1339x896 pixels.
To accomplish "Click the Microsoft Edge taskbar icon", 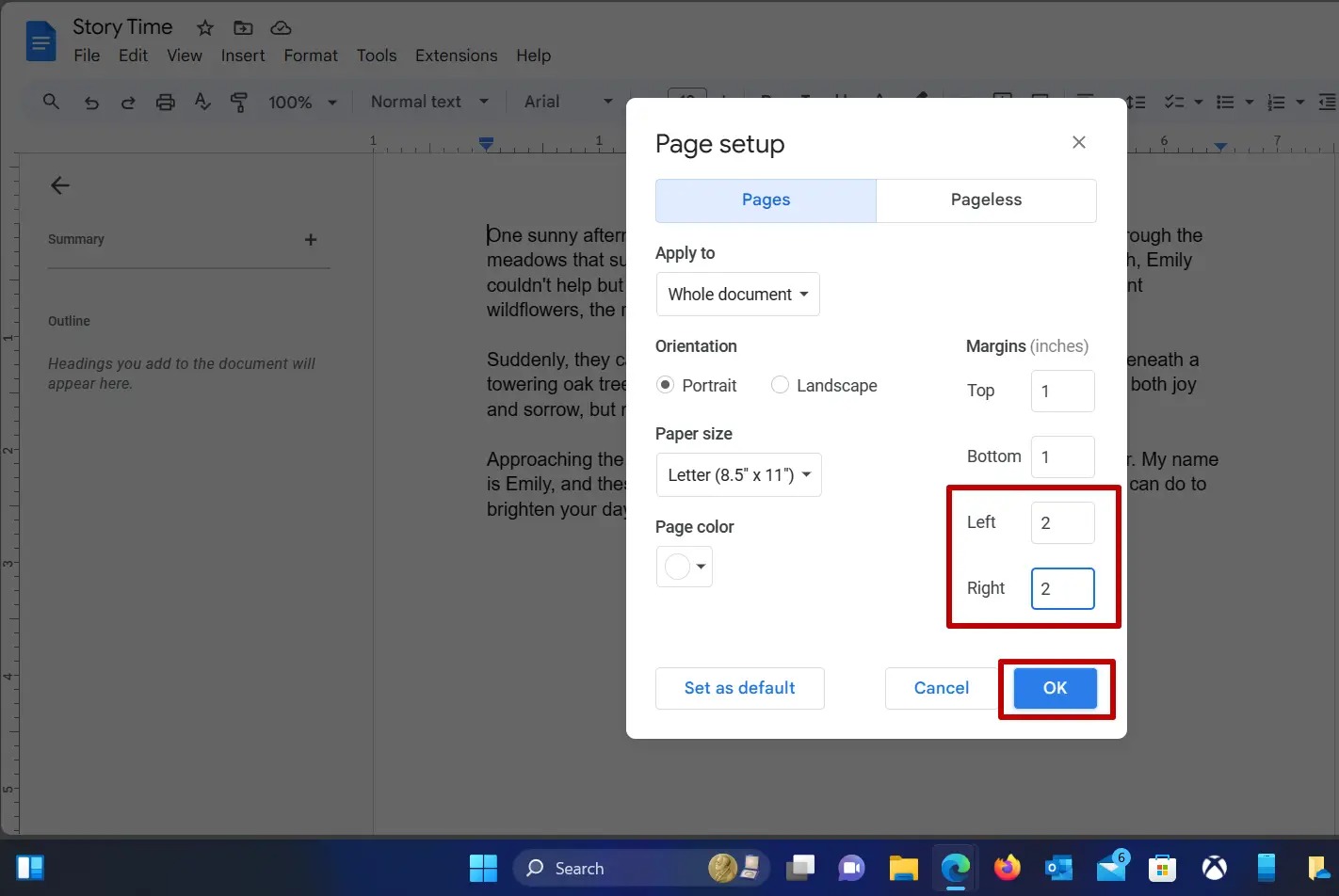I will [956, 868].
